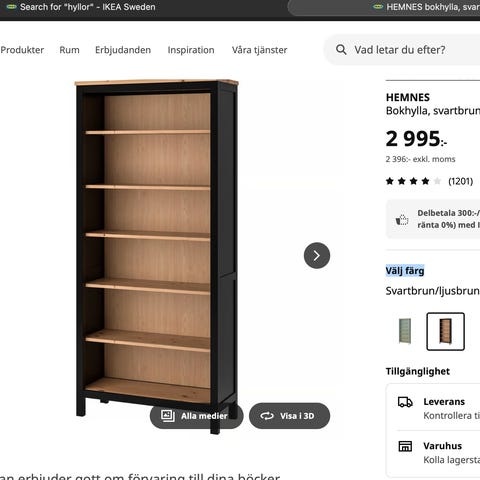
Task: Select the green bookcase color swatch
Action: click(405, 331)
